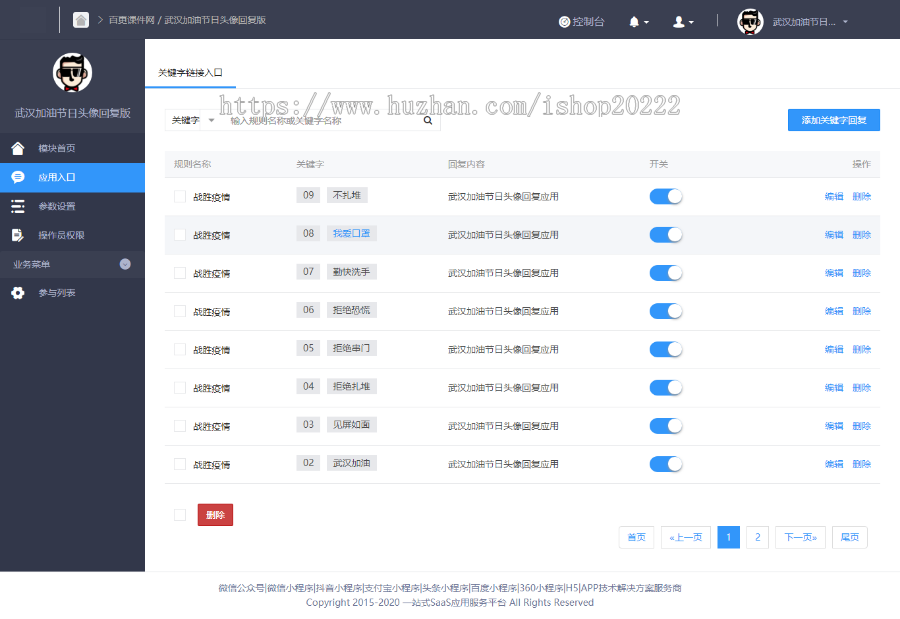900x619 pixels.
Task: Click the 武汉加油 keyword tag
Action: click(351, 463)
